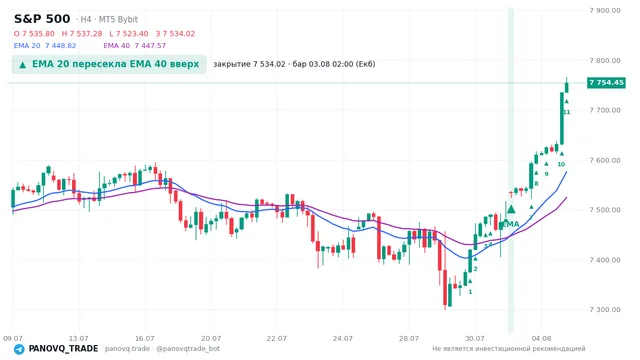Click the 09.07 date axis label
Image resolution: width=640 pixels, height=360 pixels.
pos(13,338)
